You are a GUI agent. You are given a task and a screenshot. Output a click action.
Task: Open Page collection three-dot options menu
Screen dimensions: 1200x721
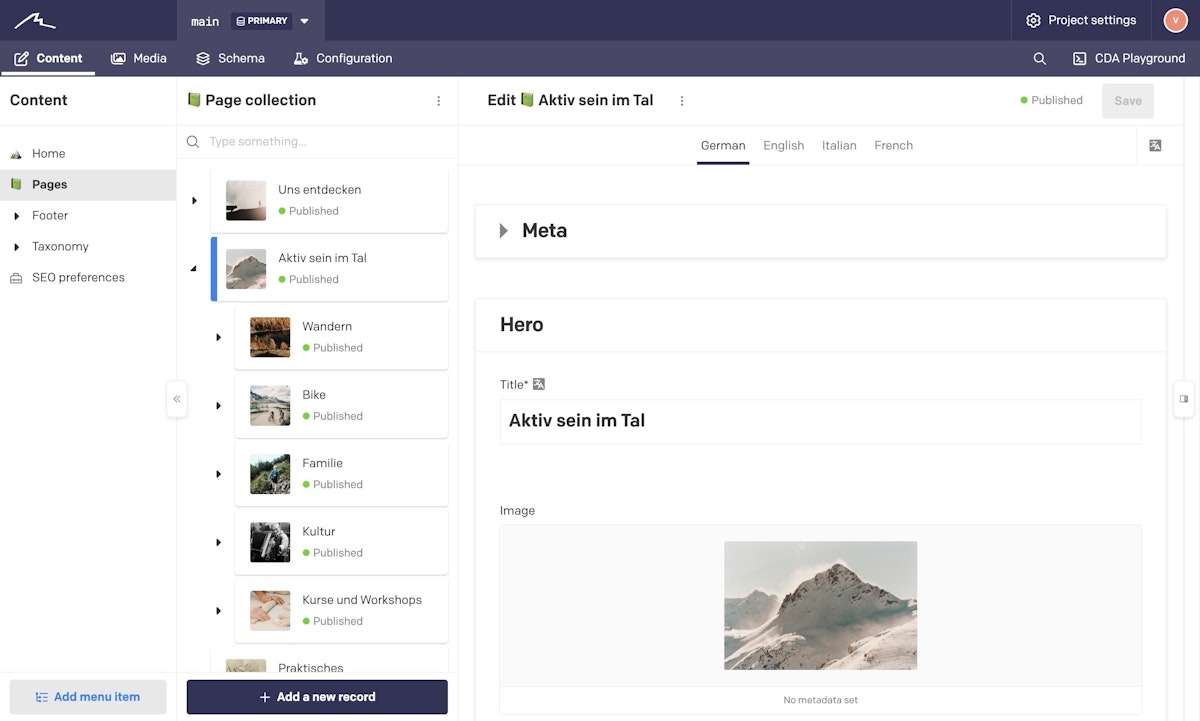(438, 101)
